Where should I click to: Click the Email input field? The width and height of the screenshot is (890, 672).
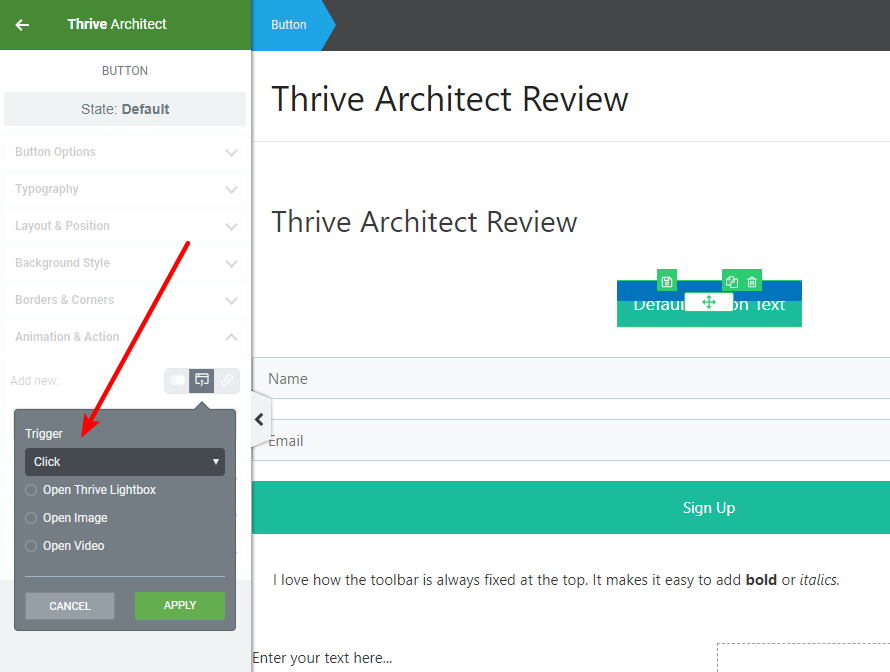(x=570, y=440)
